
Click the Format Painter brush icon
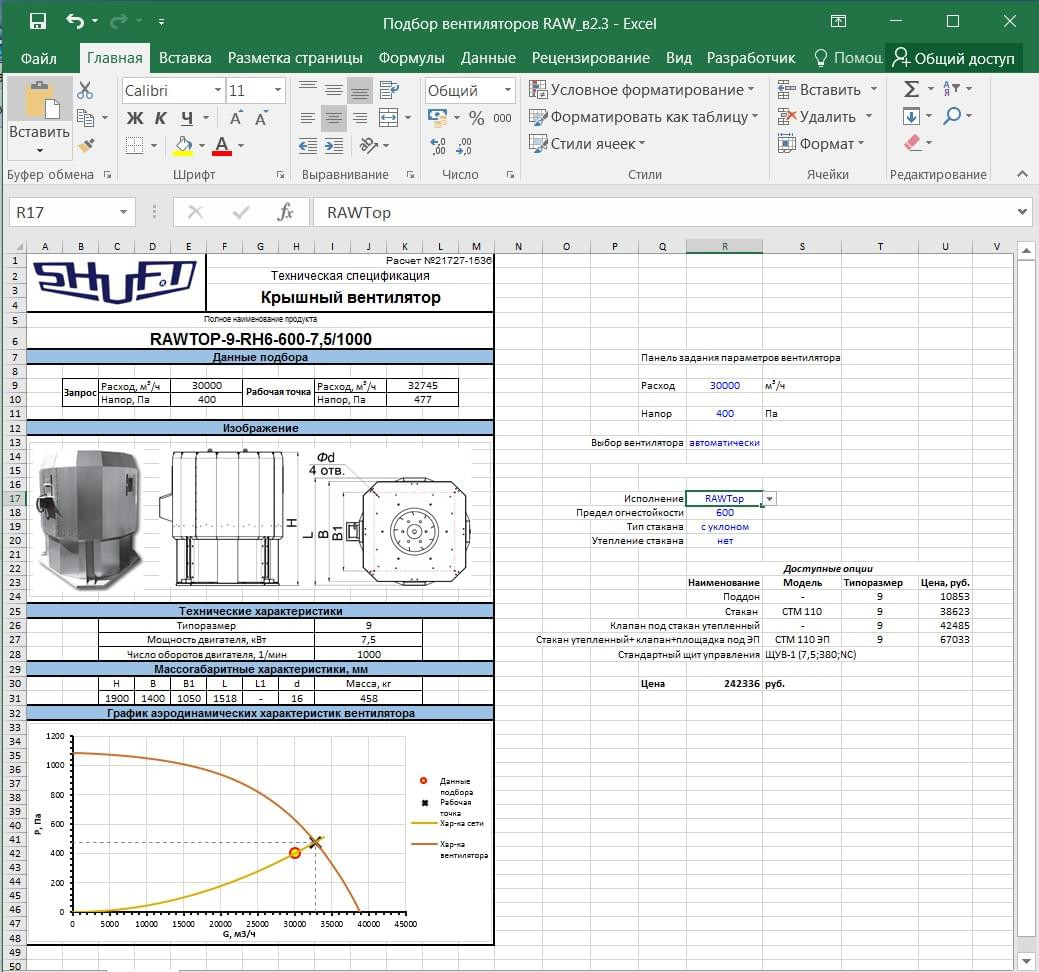coord(85,146)
